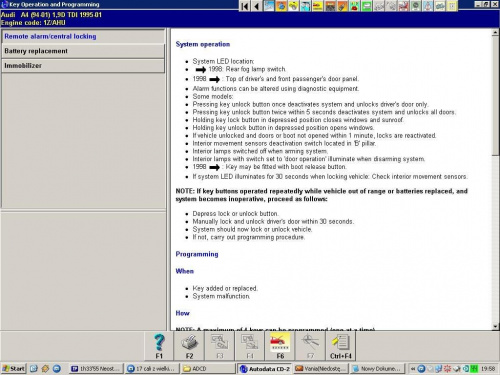Click the 'When' heading
The image size is (500, 375).
(x=185, y=271)
